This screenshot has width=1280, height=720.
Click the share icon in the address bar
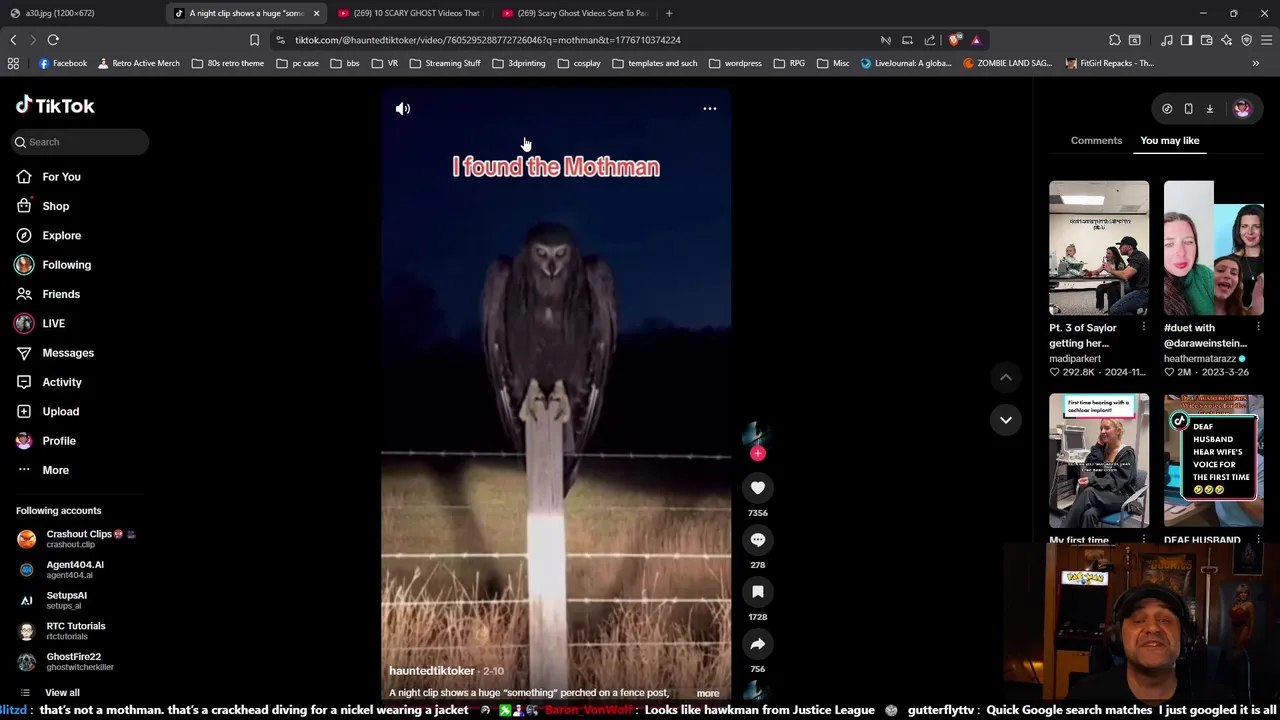coord(930,40)
